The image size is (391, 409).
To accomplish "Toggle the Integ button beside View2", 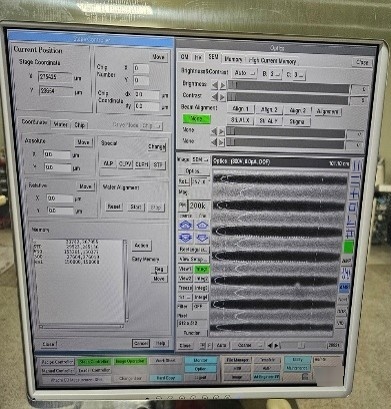I will [202, 278].
